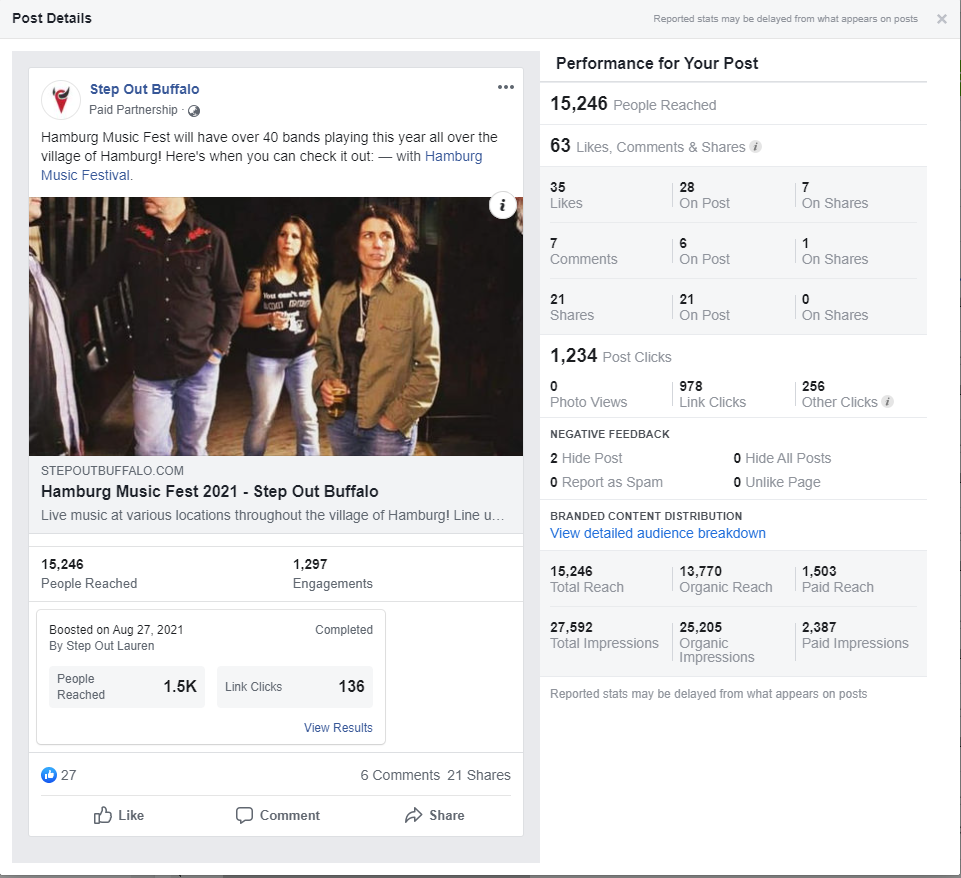Click the Branded Content Distribution heading
The image size is (961, 878).
click(646, 516)
